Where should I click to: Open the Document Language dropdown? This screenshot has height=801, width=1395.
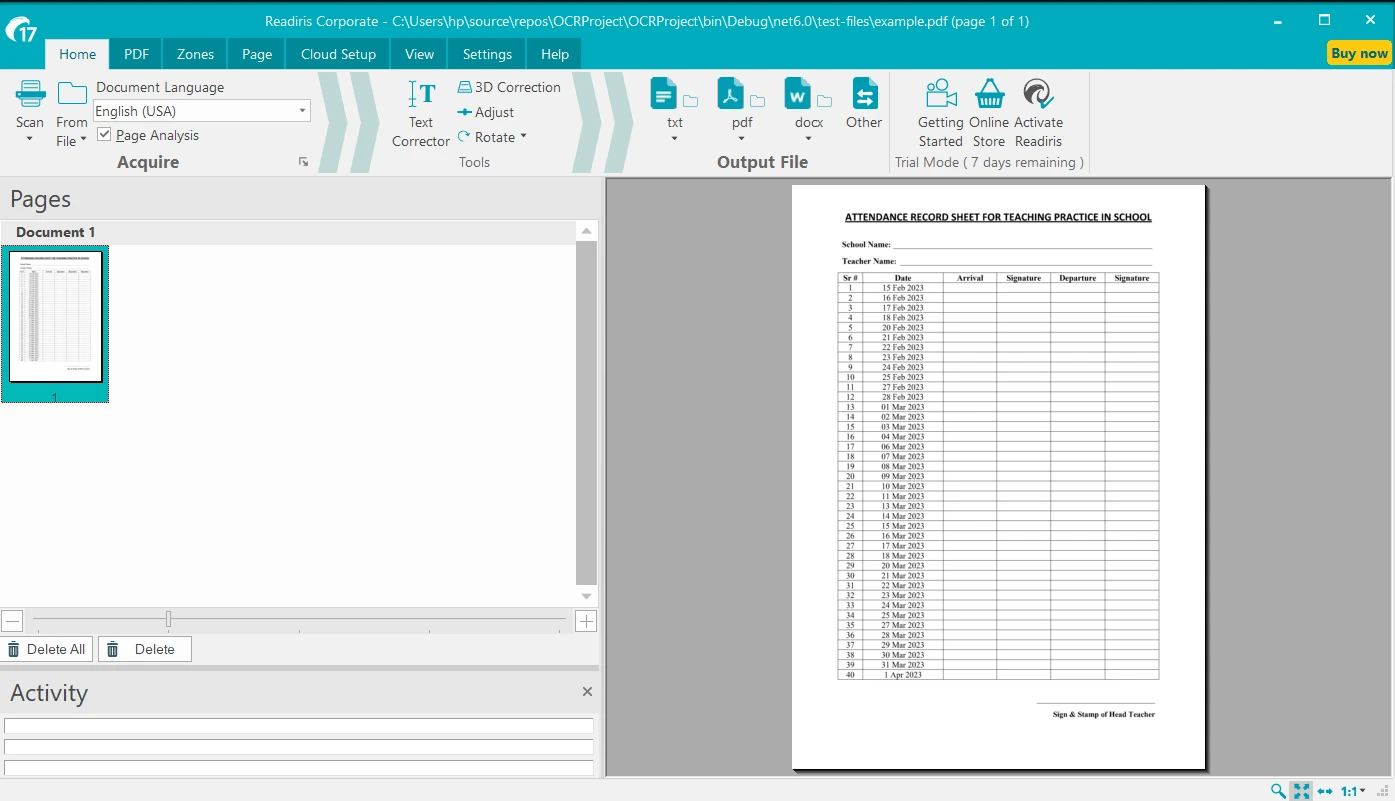(302, 111)
